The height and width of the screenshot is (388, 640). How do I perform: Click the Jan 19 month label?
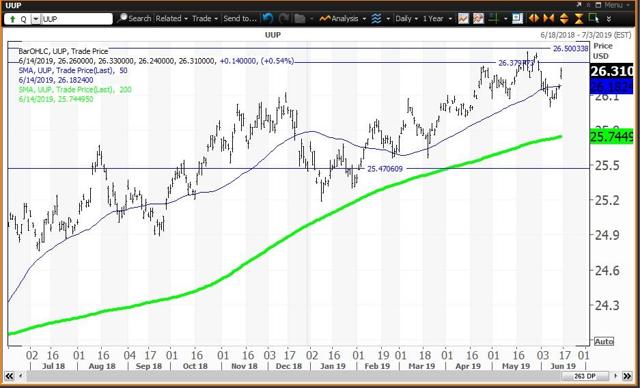pos(333,366)
